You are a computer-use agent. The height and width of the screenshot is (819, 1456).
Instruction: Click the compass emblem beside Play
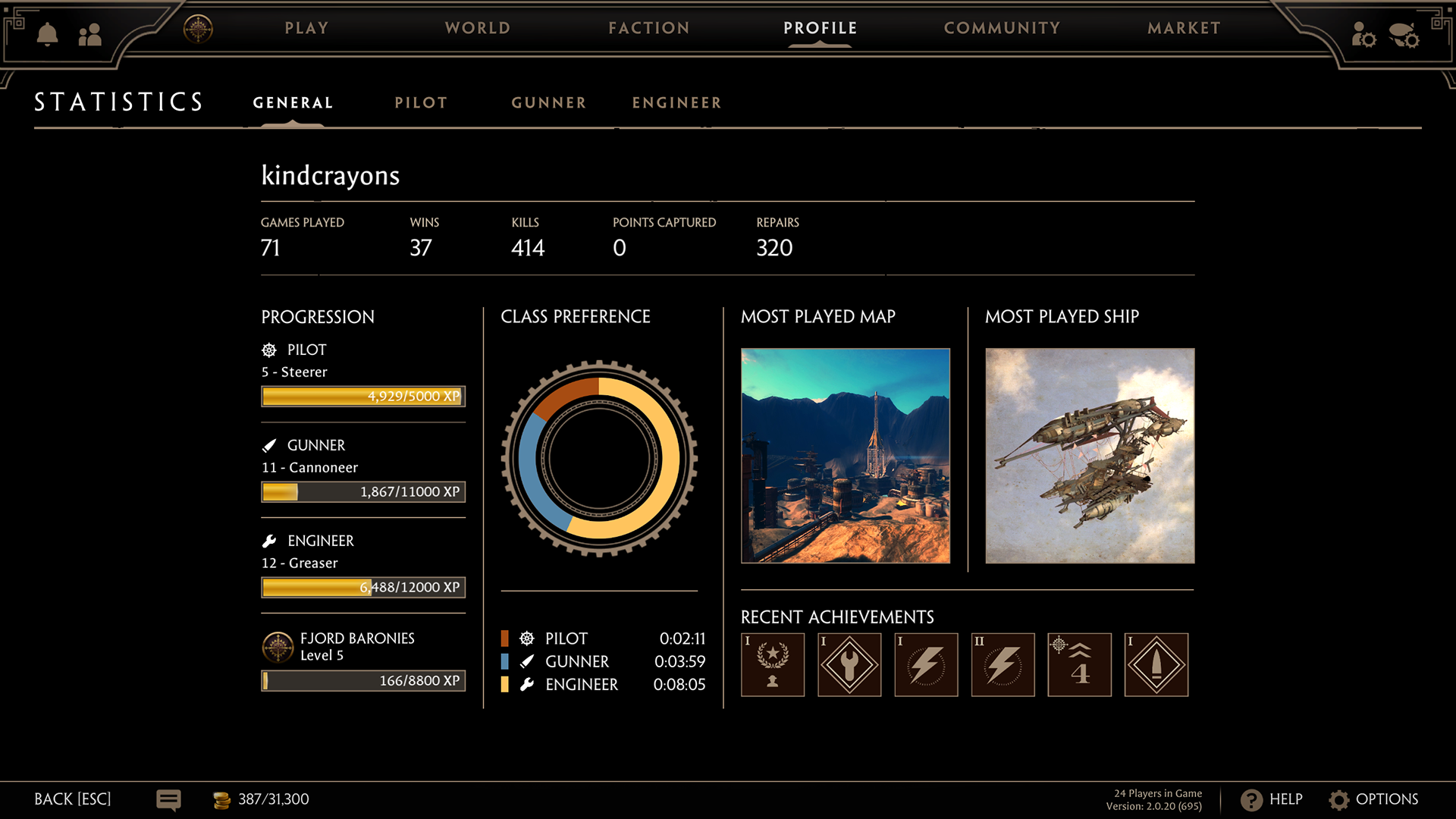tap(198, 29)
